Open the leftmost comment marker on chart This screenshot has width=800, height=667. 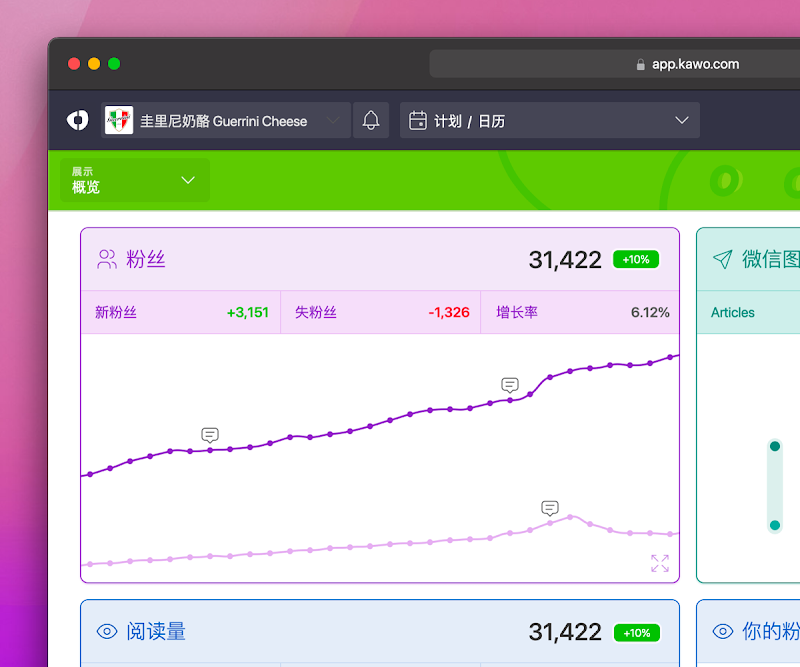[x=210, y=435]
